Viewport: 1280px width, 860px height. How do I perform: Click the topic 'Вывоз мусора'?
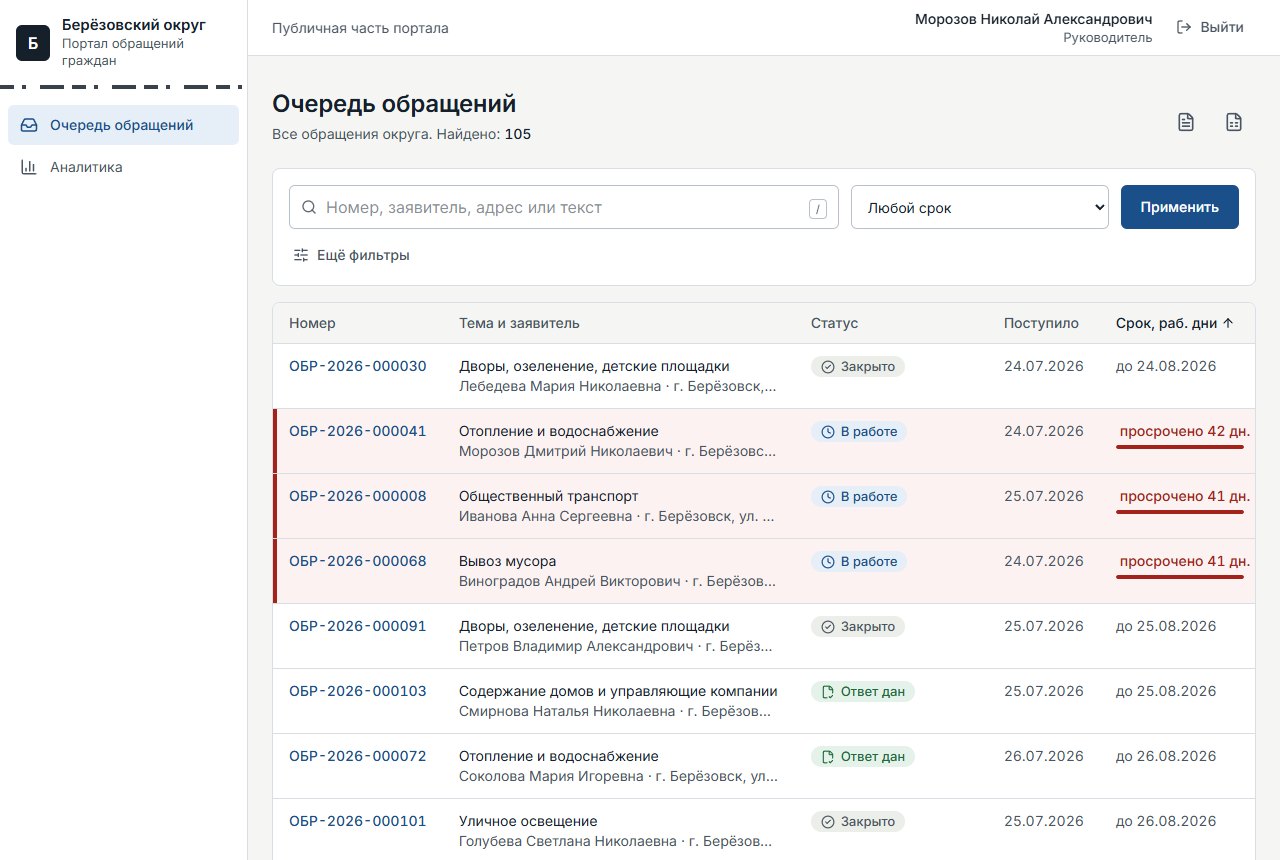[x=507, y=561]
